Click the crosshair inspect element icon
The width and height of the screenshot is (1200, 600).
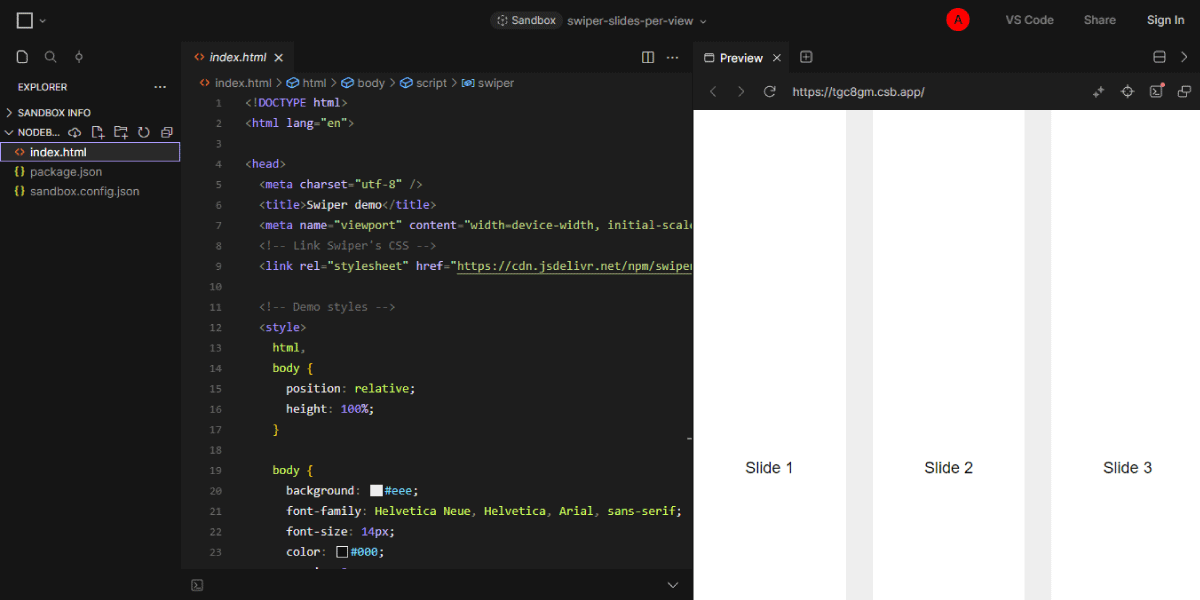pyautogui.click(x=1127, y=92)
